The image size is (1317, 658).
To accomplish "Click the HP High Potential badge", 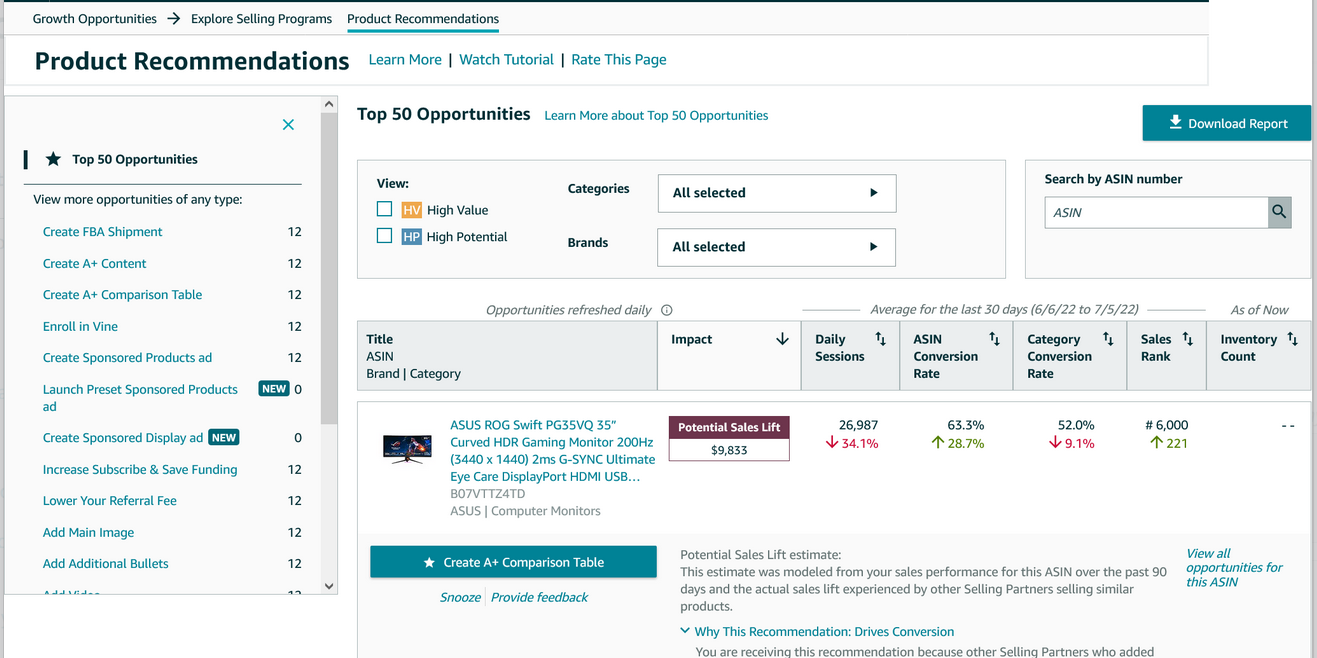I will click(411, 237).
